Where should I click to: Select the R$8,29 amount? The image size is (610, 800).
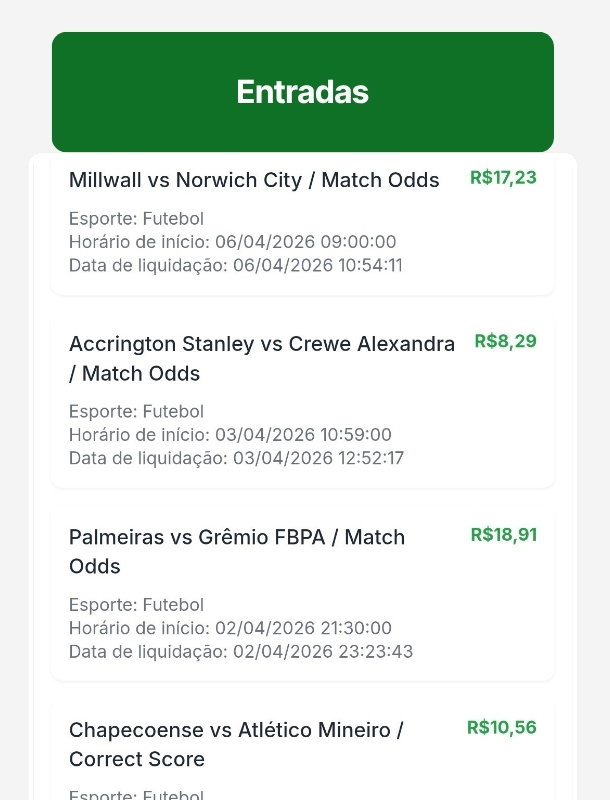505,341
